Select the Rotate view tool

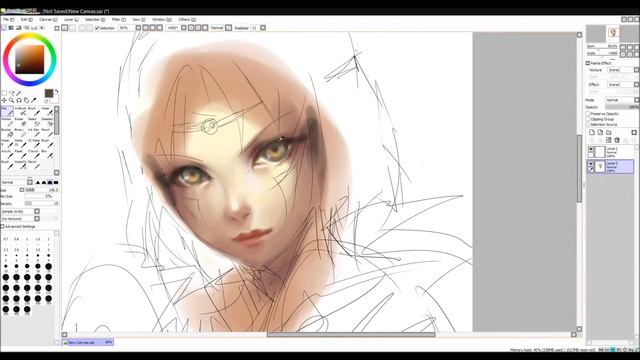pyautogui.click(x=19, y=100)
